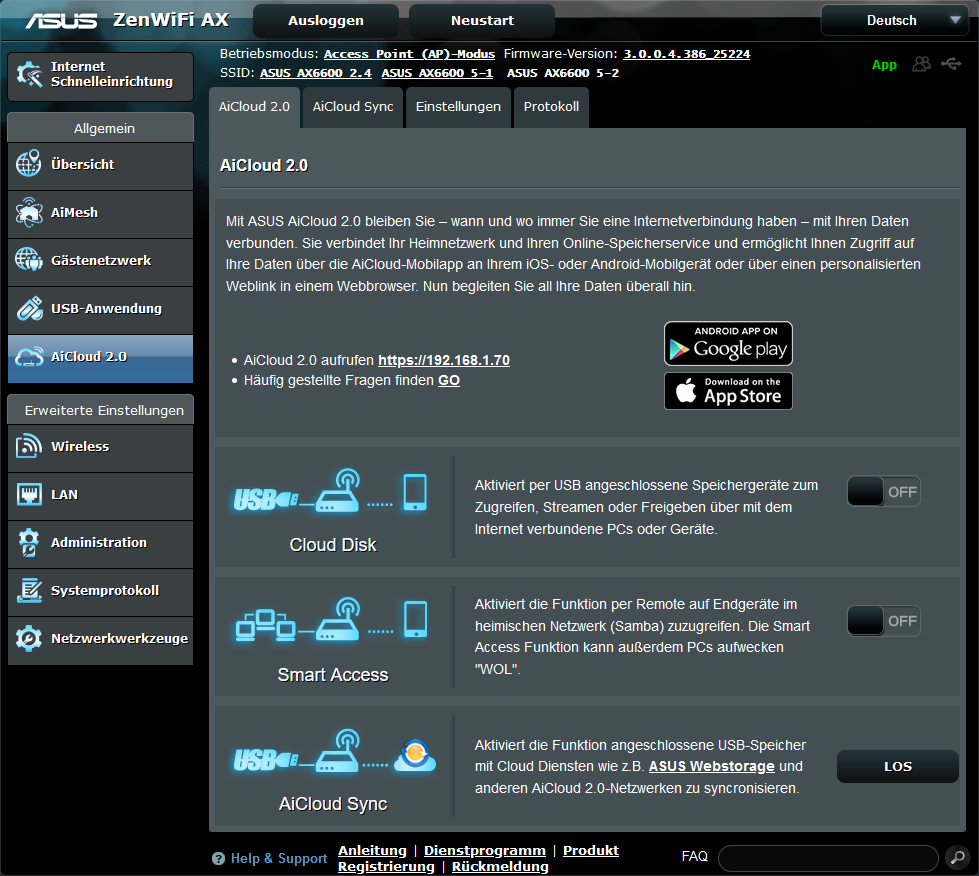Click the Netzwerkwerkzeuge icon
Screen dimensions: 979x876
[x=29, y=638]
